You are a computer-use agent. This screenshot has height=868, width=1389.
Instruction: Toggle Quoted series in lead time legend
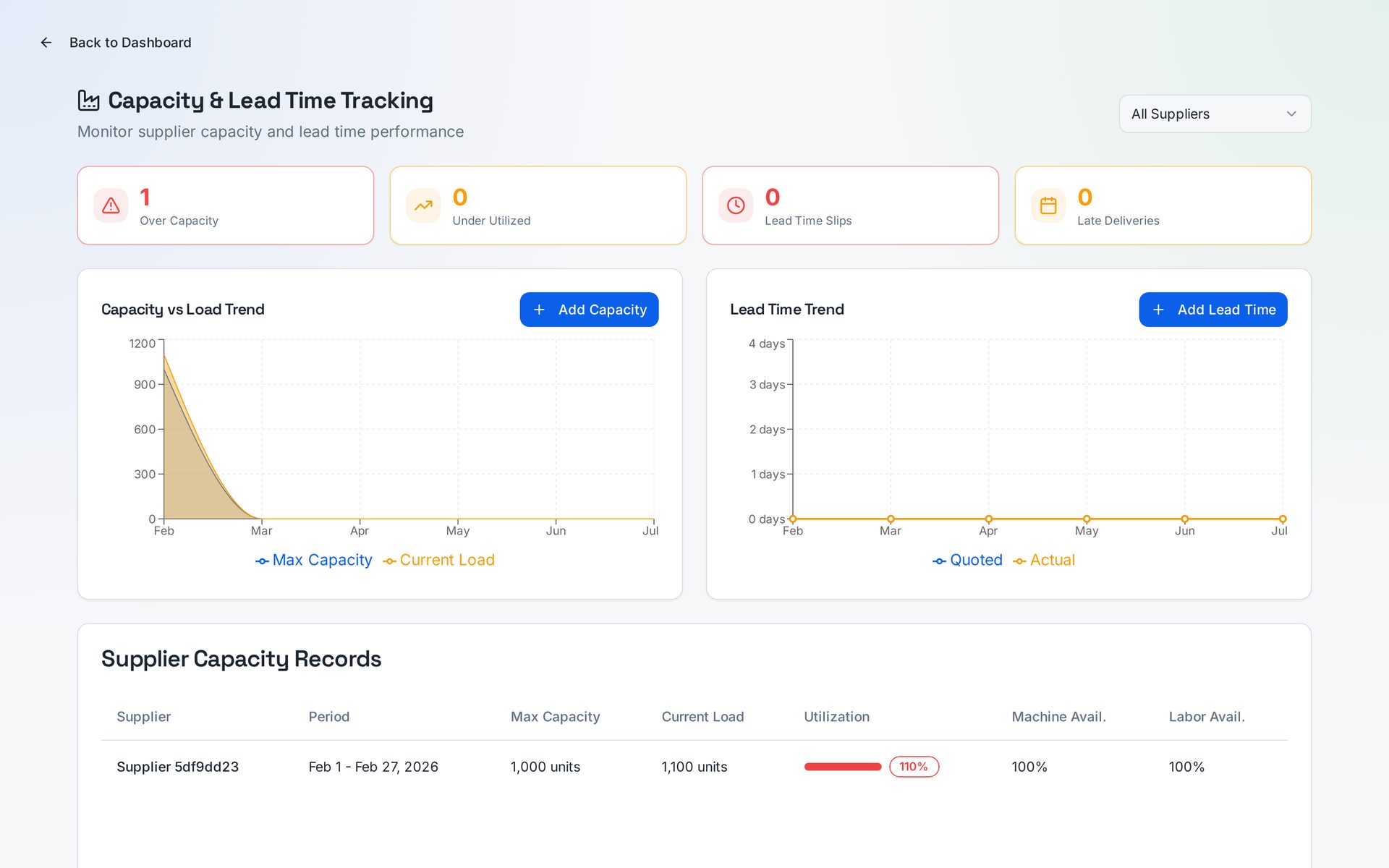[968, 560]
